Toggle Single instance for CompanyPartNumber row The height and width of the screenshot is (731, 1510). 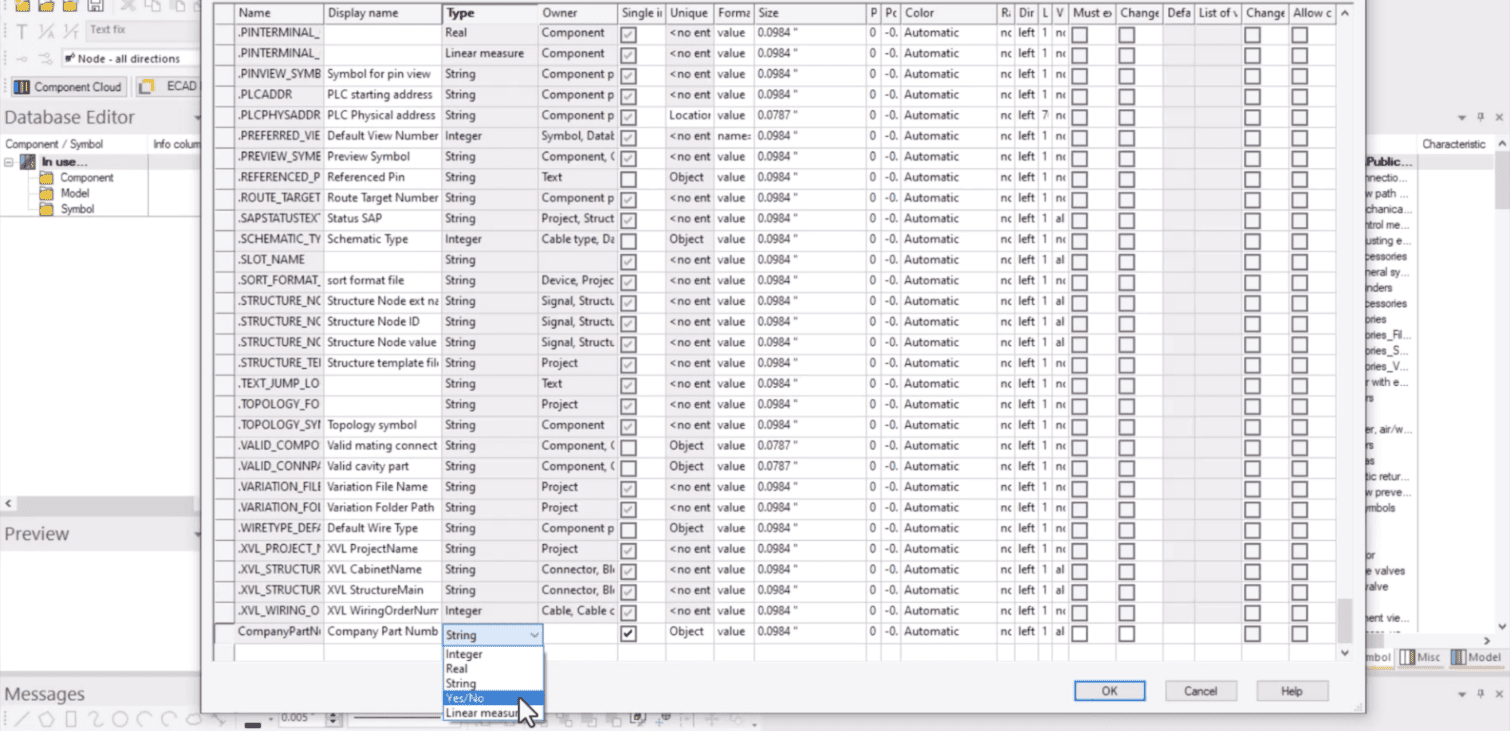pos(628,633)
